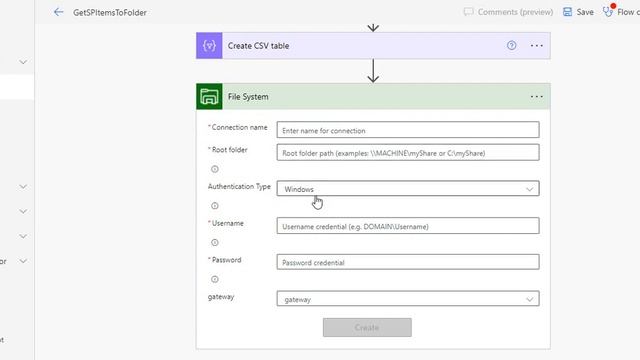The image size is (640, 360).
Task: Show info tooltip below Root folder label
Action: click(x=215, y=169)
